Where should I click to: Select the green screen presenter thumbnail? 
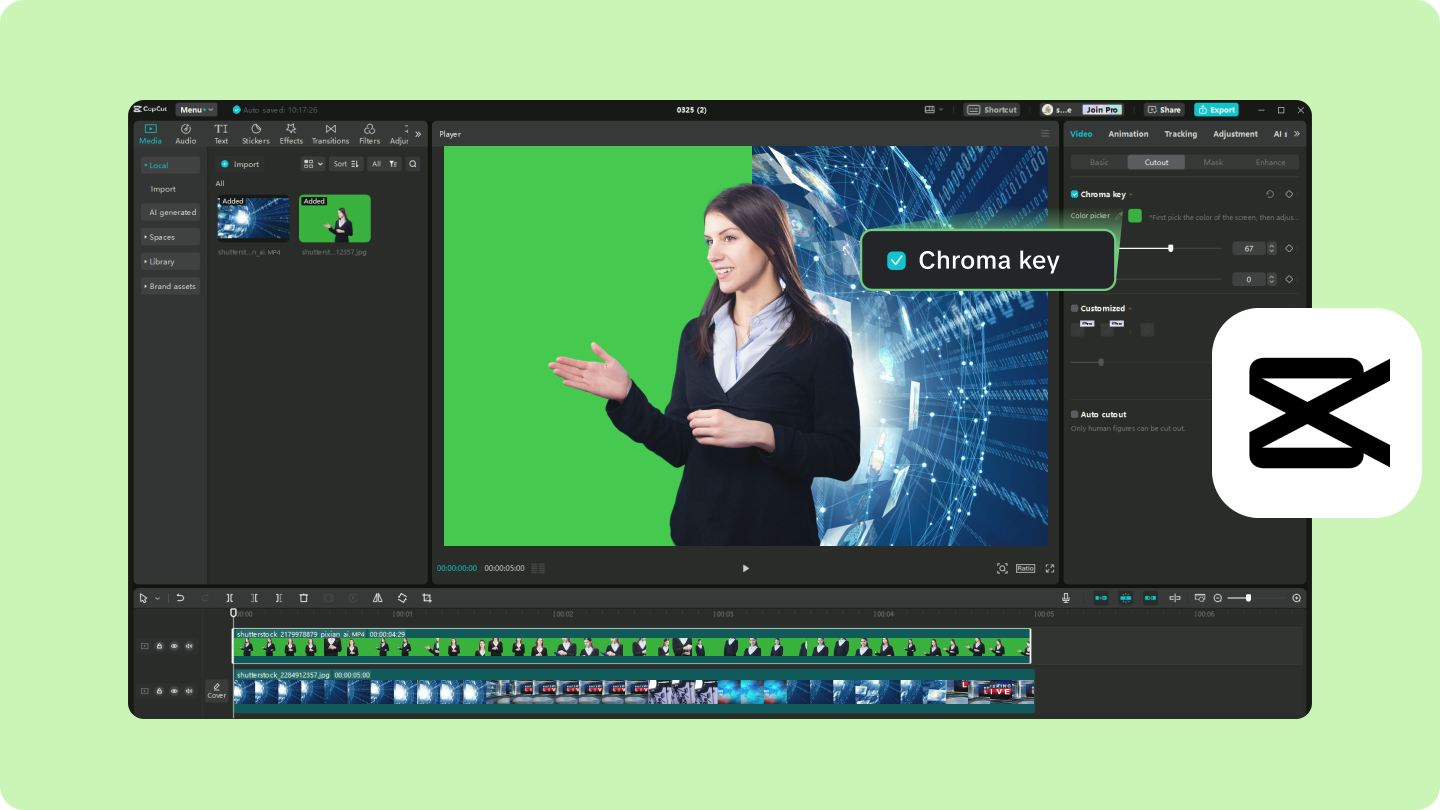[335, 218]
